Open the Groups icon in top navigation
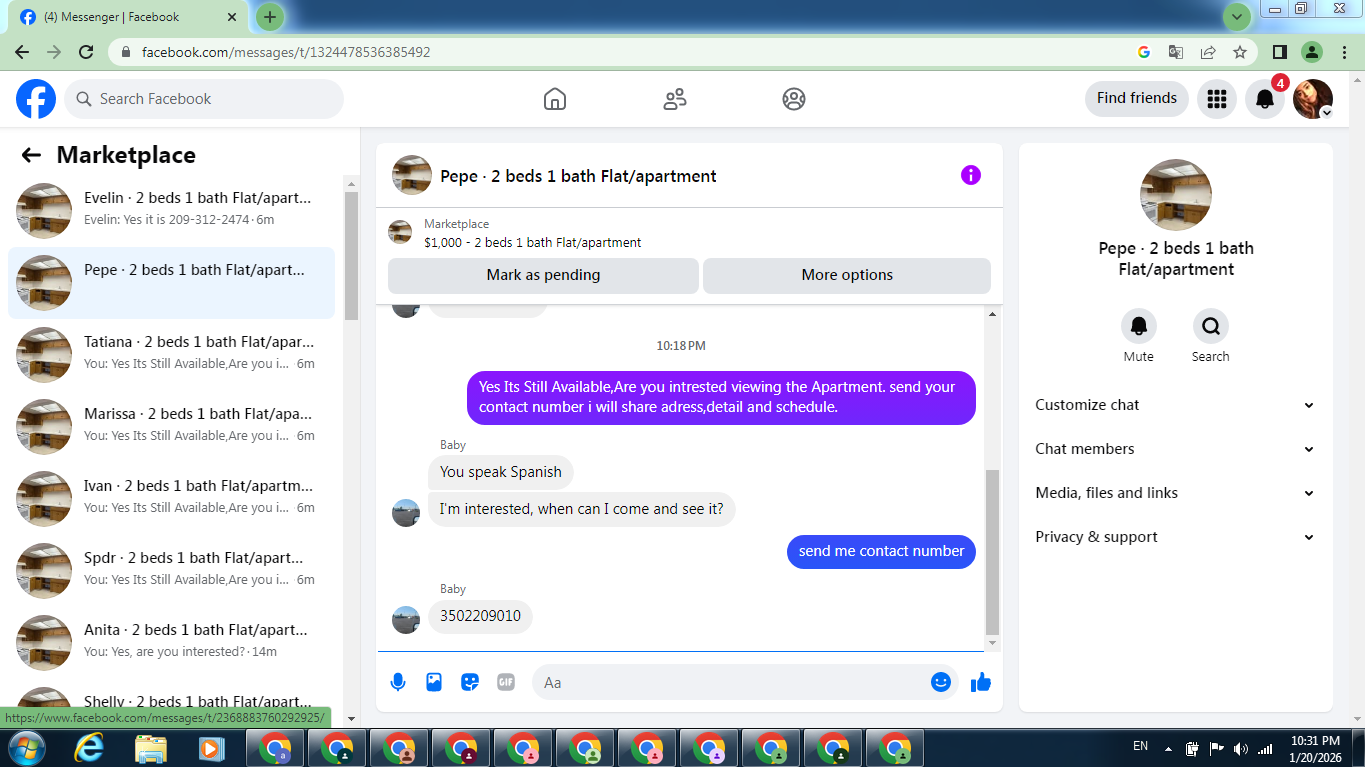 (794, 99)
